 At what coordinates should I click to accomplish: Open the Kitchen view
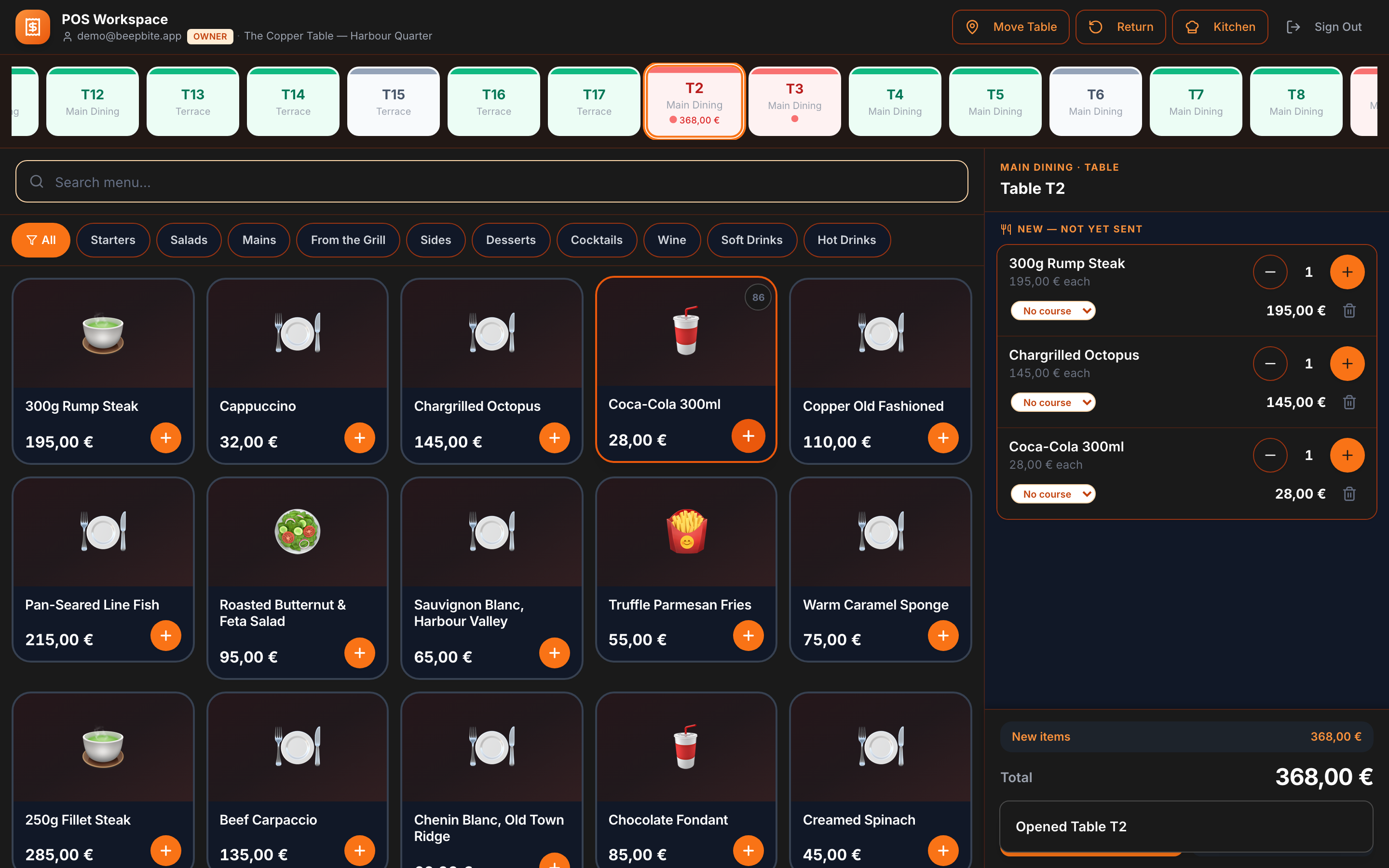1220,27
